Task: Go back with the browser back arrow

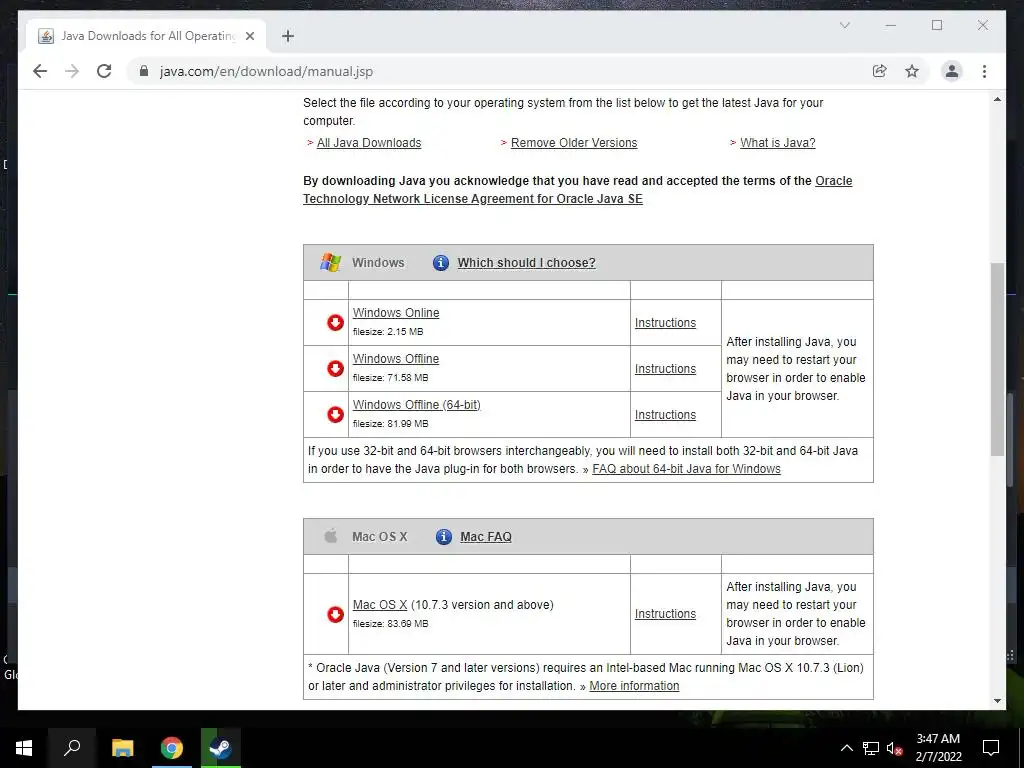Action: click(x=40, y=71)
